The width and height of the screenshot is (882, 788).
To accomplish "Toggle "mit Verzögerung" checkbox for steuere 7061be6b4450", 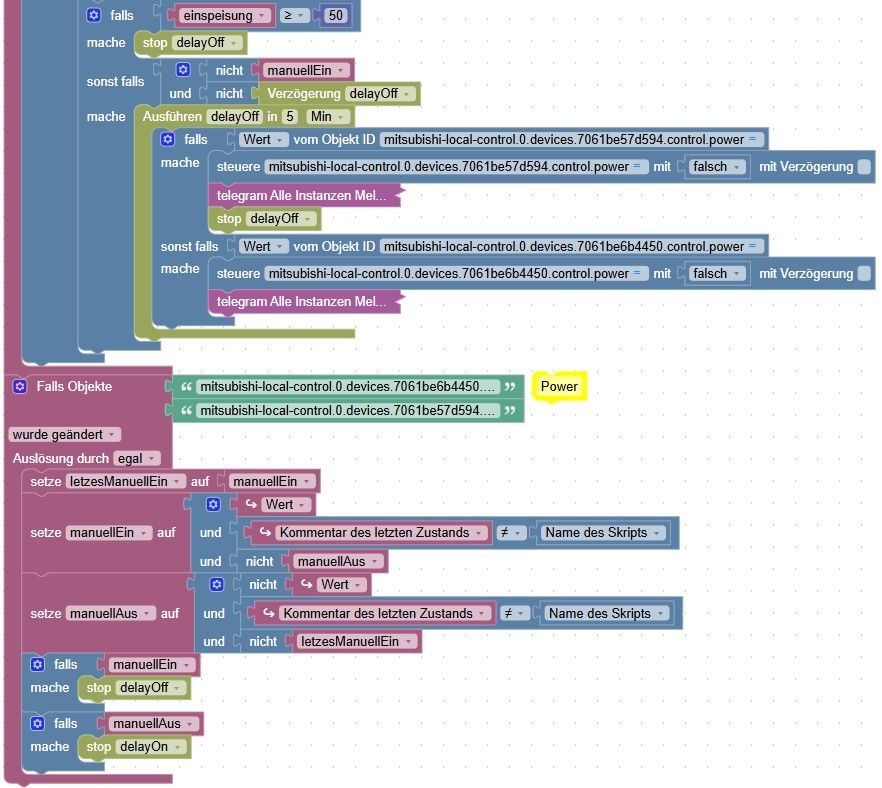I will (x=865, y=273).
